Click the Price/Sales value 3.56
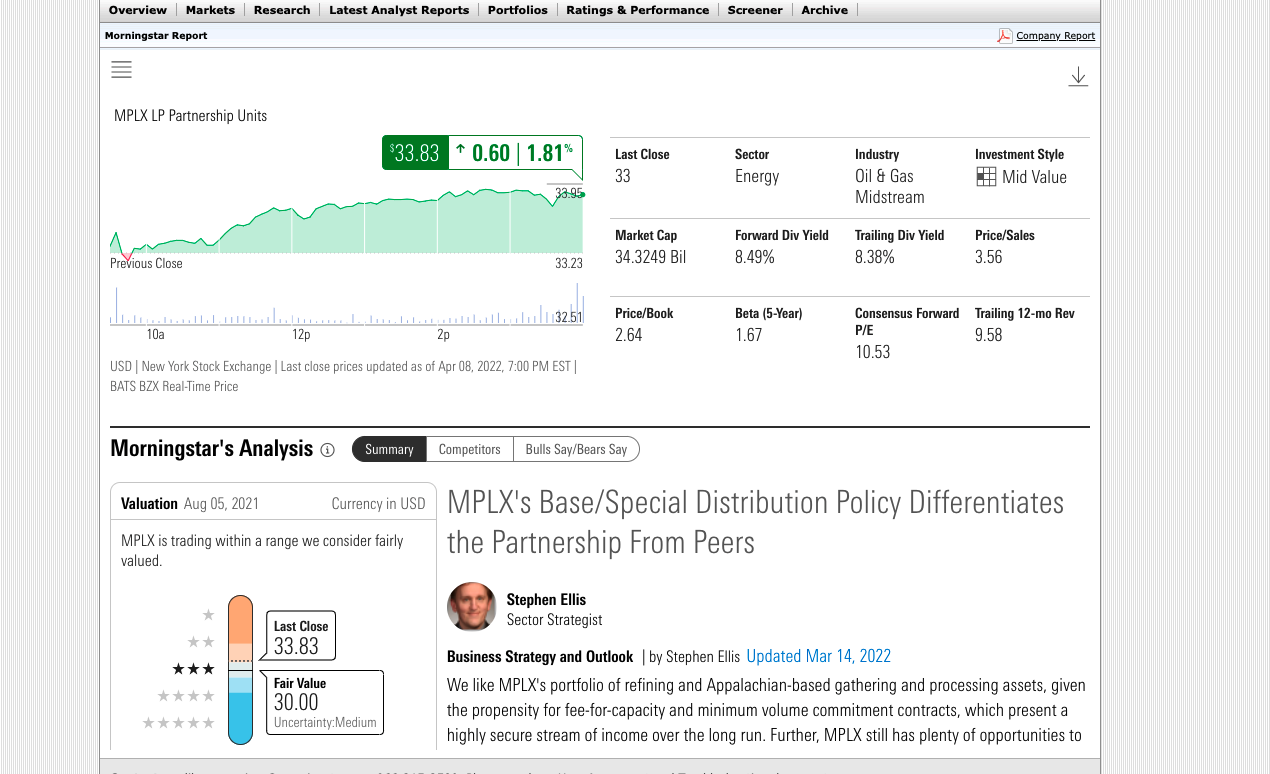 (989, 257)
